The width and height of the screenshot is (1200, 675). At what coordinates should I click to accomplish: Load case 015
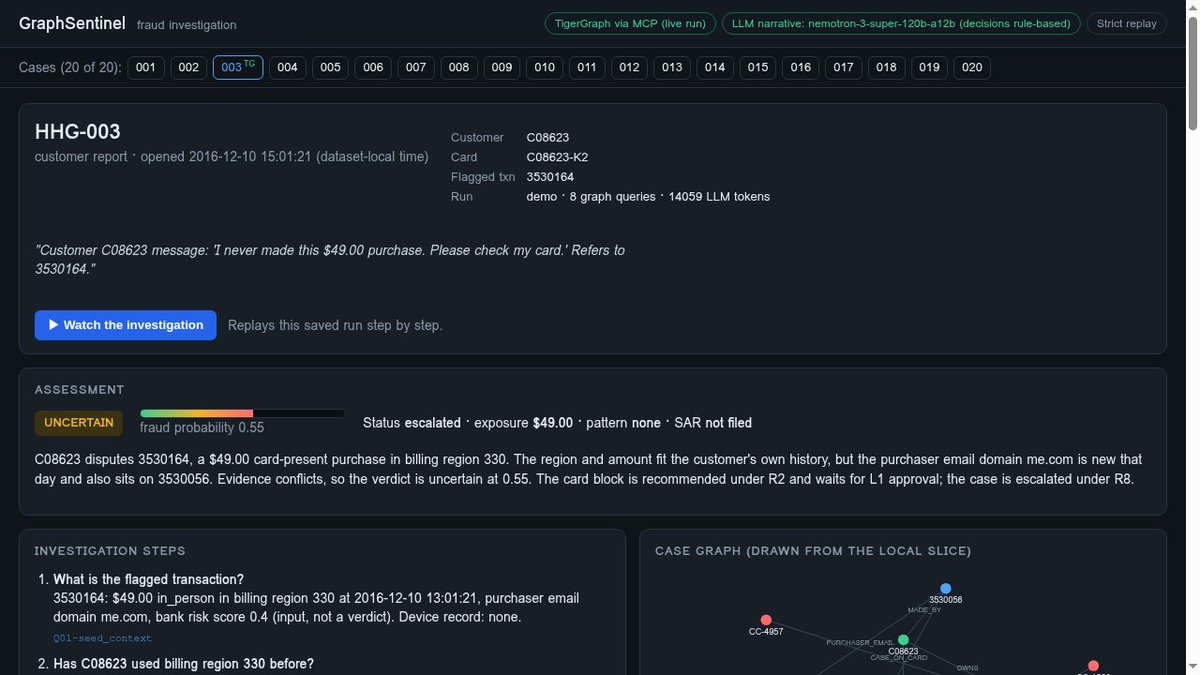pyautogui.click(x=758, y=67)
